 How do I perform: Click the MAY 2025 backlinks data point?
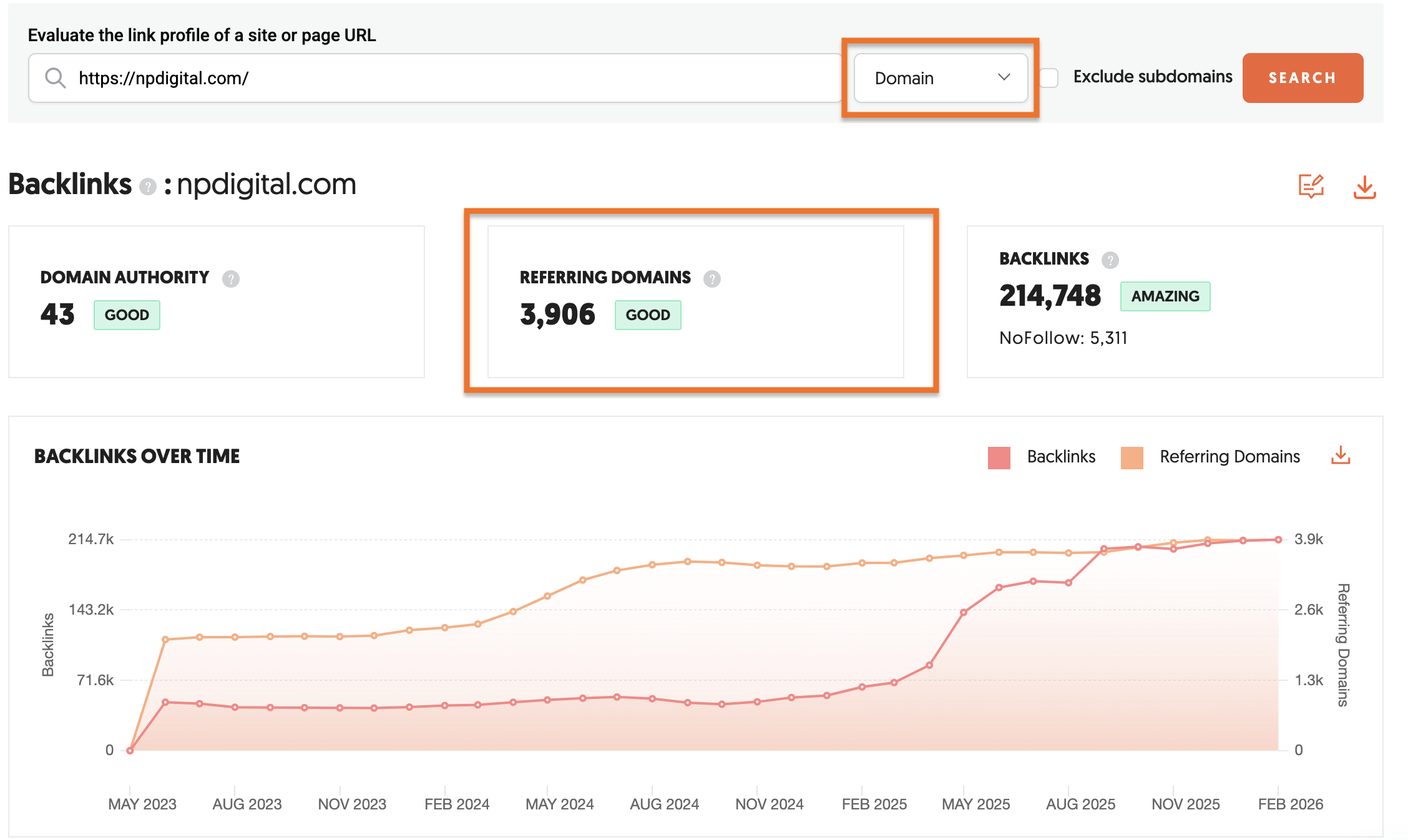964,612
